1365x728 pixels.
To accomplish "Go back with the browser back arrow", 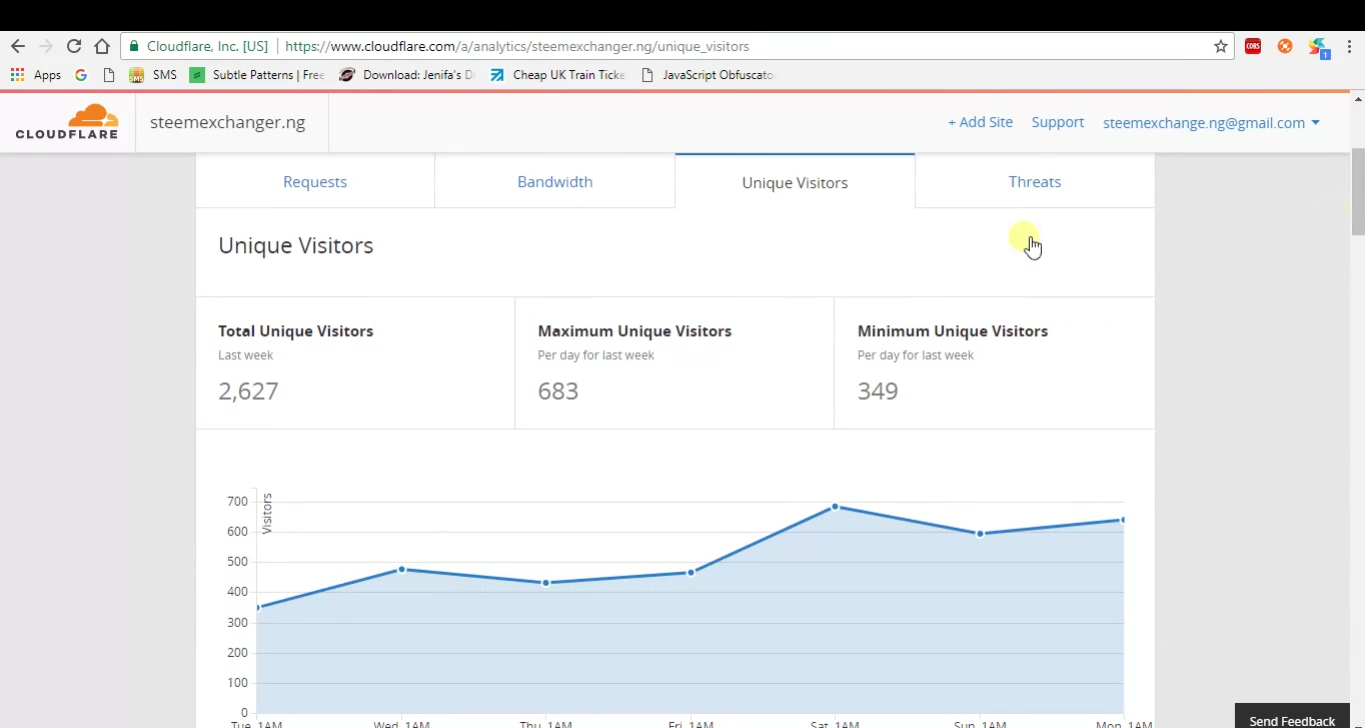I will (x=18, y=46).
